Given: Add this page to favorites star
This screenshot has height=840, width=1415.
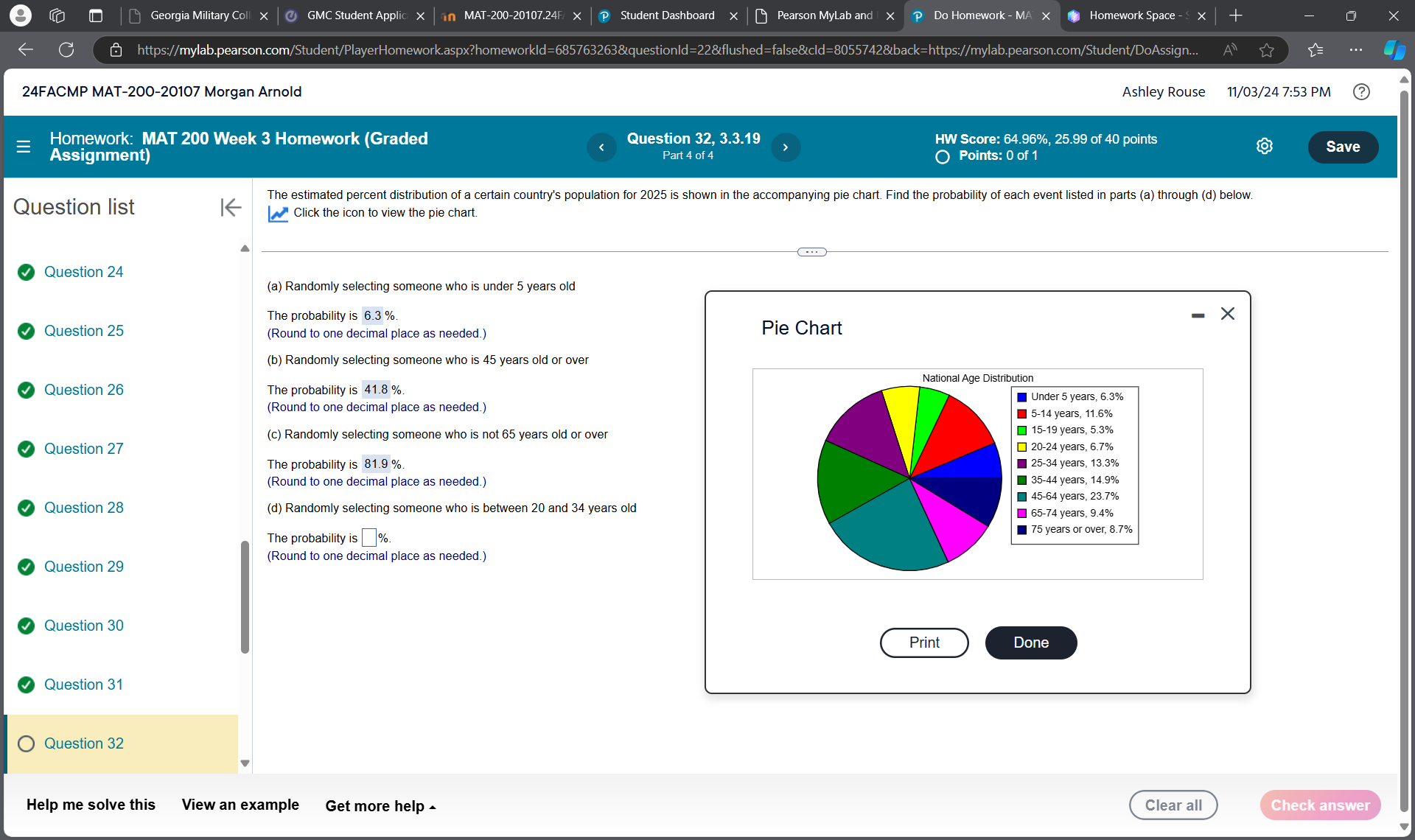Looking at the screenshot, I should (1267, 50).
